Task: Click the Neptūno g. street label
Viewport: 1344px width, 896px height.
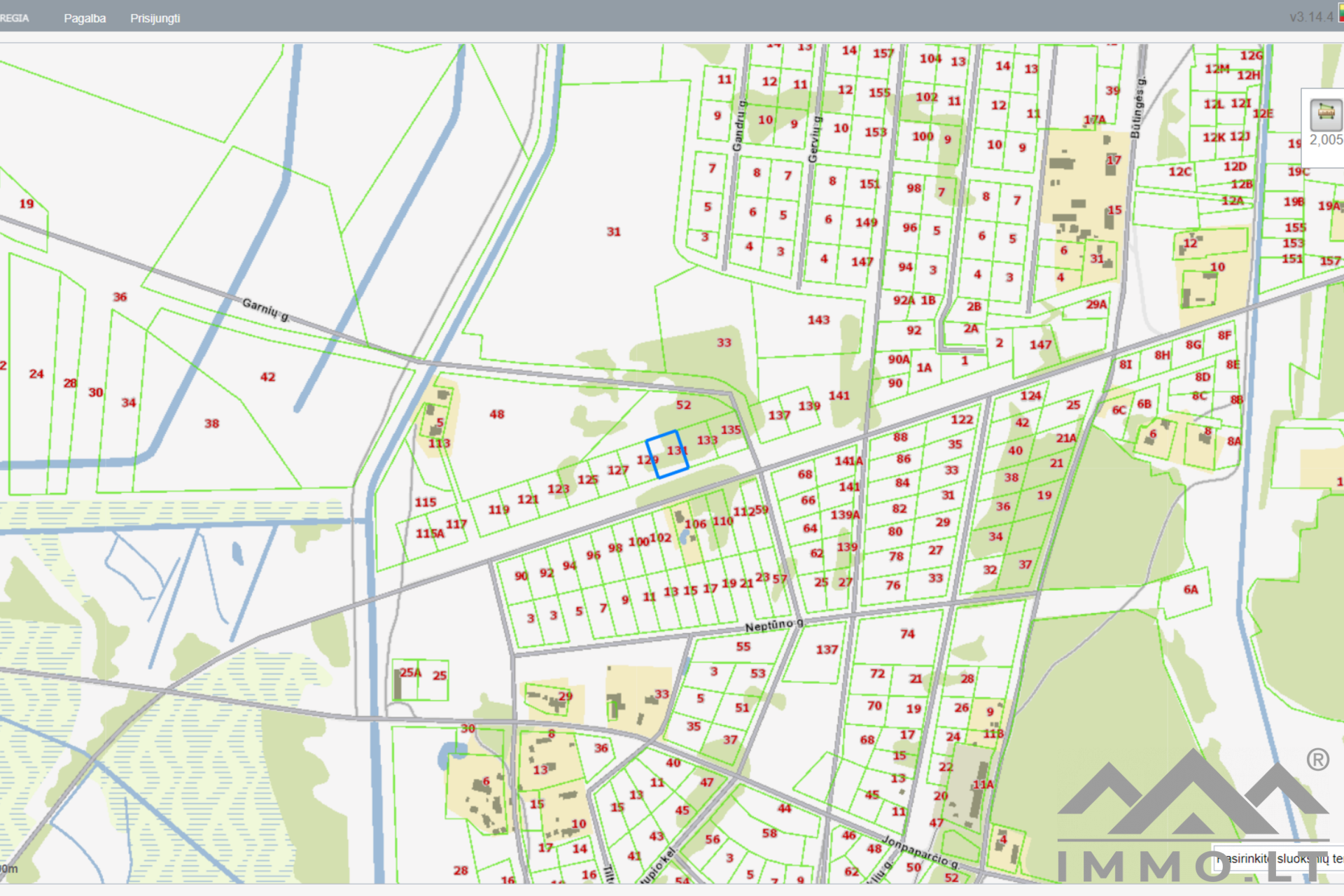Action: pos(773,624)
